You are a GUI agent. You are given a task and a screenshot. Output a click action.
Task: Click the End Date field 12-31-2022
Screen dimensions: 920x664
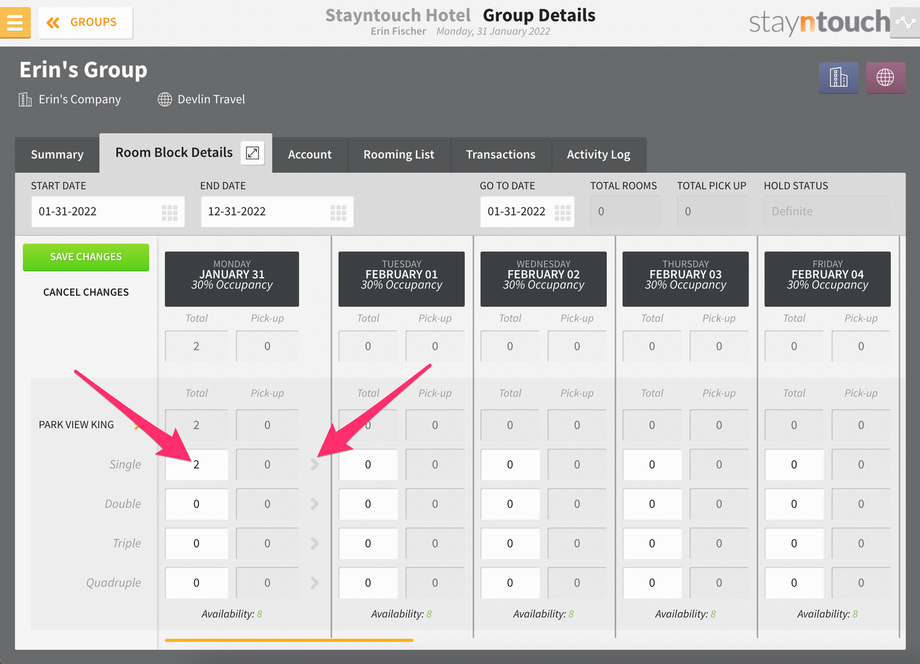coord(277,212)
